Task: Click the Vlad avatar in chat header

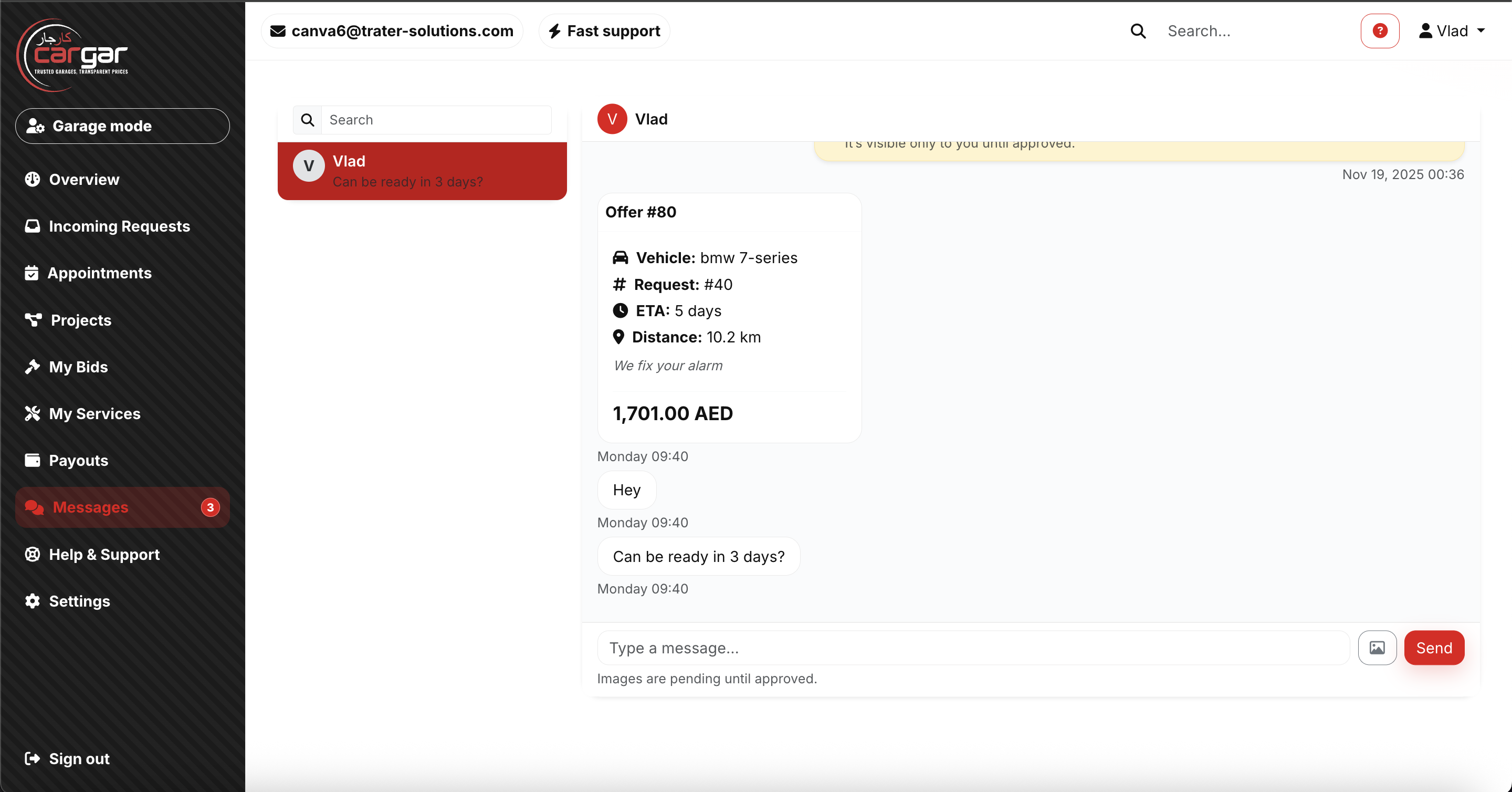Action: [x=612, y=119]
